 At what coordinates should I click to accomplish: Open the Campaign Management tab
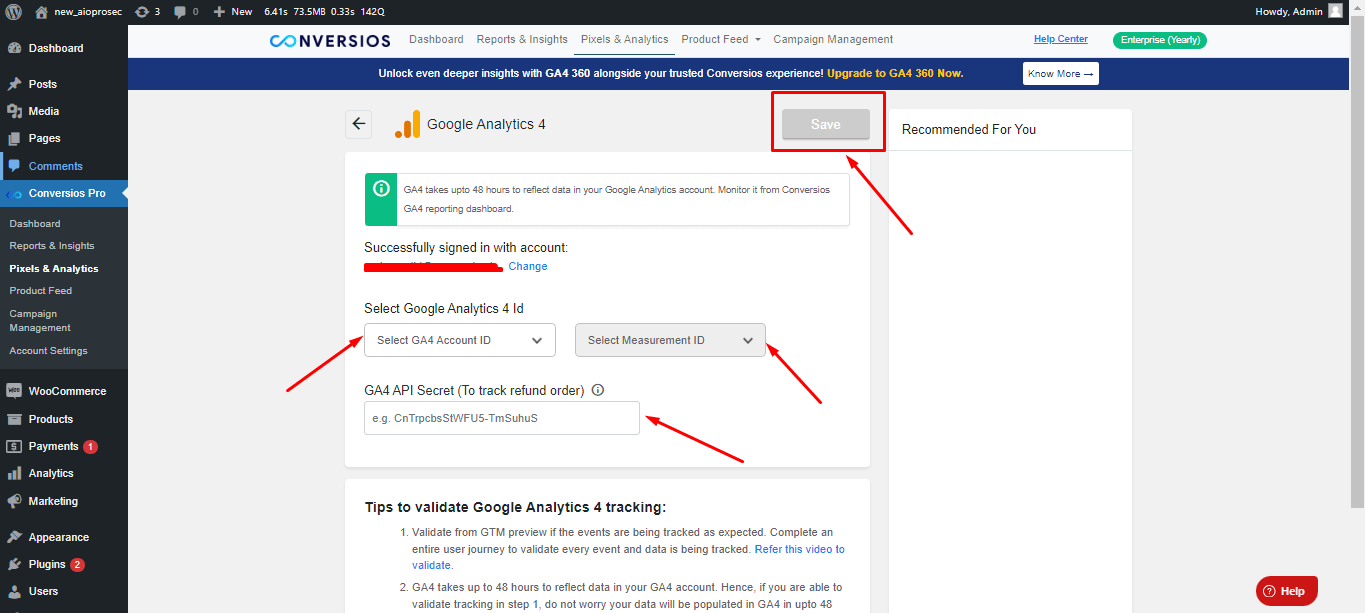[833, 39]
